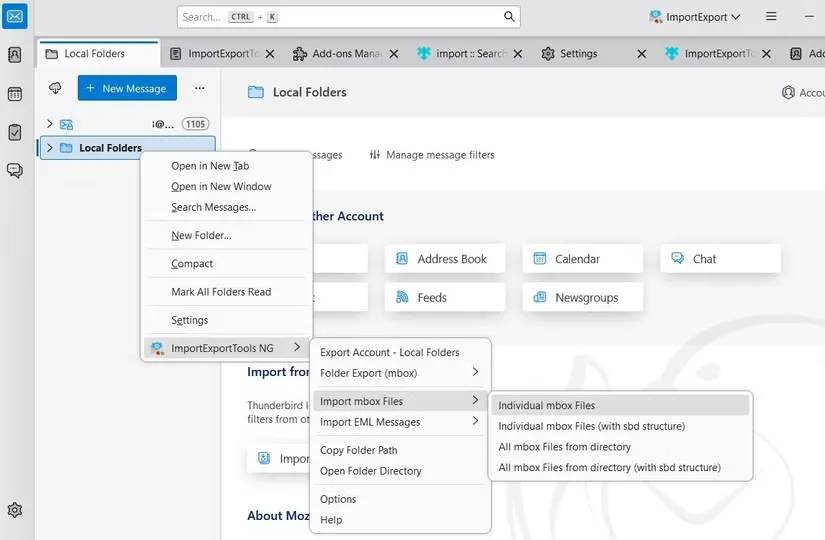
Task: Open ImportExportTools Options
Action: pyautogui.click(x=400, y=499)
